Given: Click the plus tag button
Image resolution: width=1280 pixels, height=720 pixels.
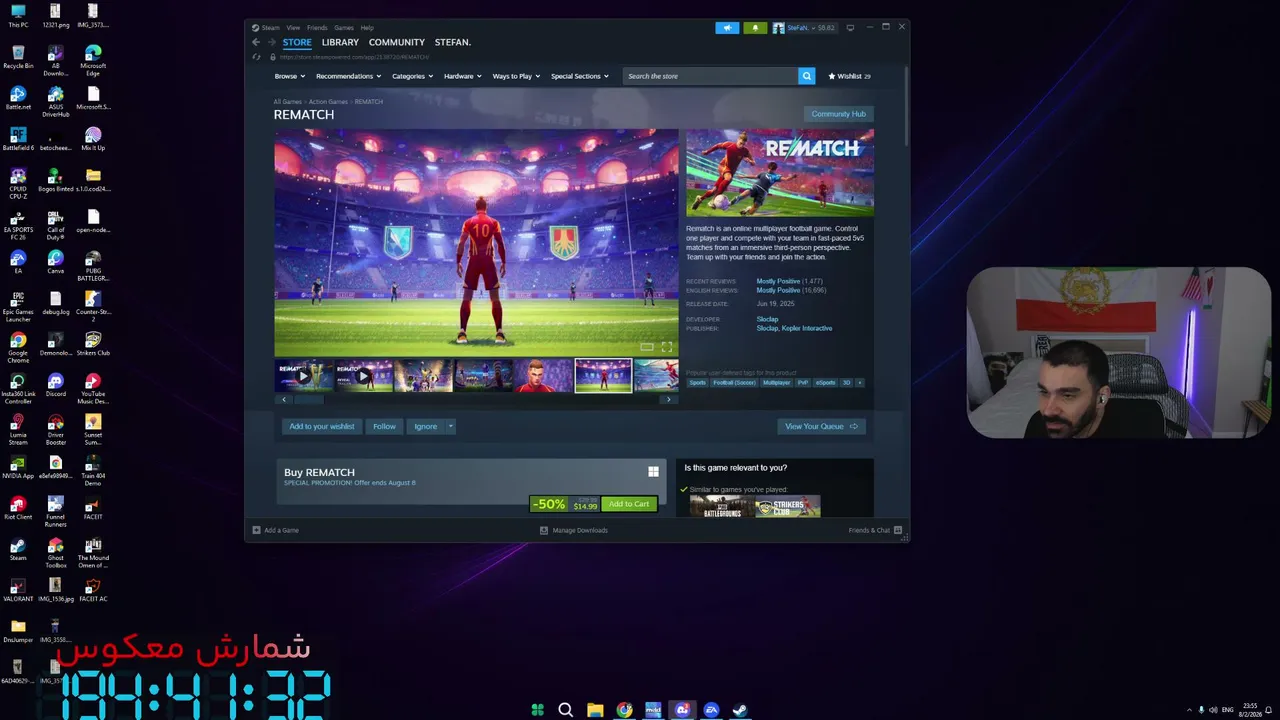Looking at the screenshot, I should pos(859,383).
